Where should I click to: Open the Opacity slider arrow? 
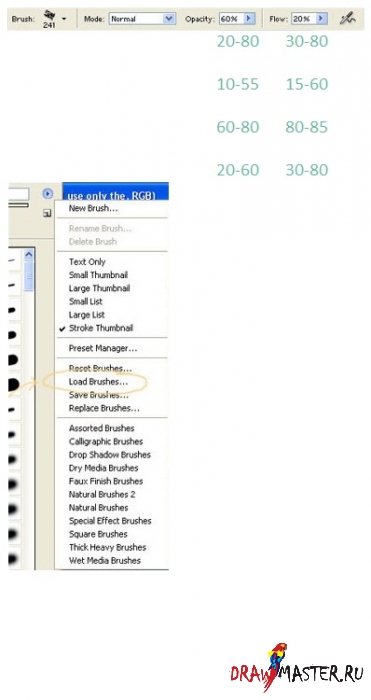(249, 19)
